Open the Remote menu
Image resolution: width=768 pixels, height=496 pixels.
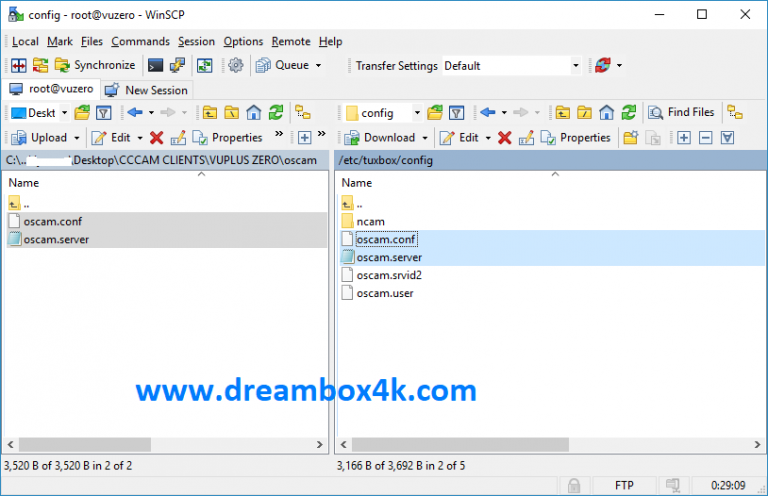click(x=291, y=42)
